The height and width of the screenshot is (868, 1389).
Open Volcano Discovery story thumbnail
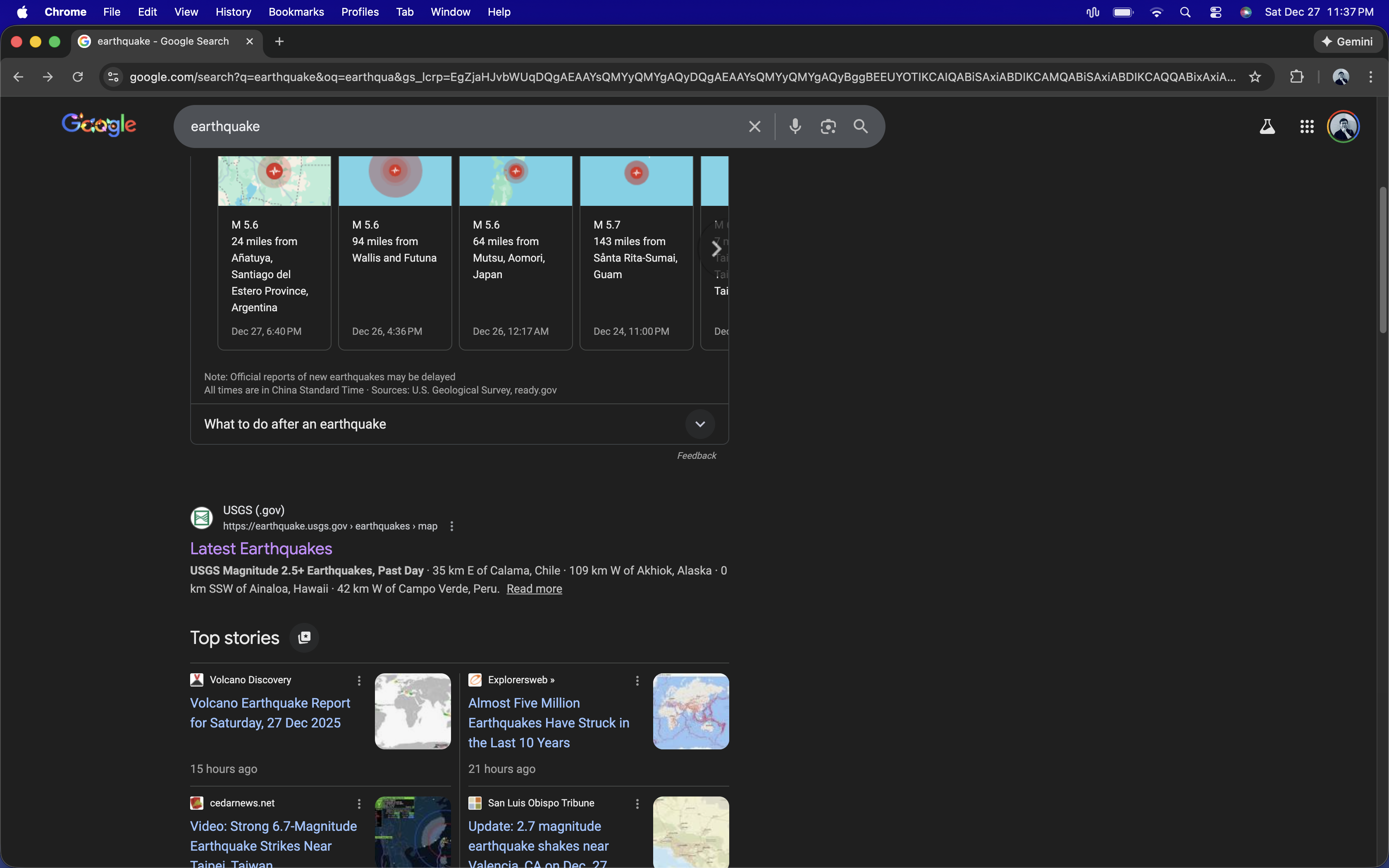[413, 711]
